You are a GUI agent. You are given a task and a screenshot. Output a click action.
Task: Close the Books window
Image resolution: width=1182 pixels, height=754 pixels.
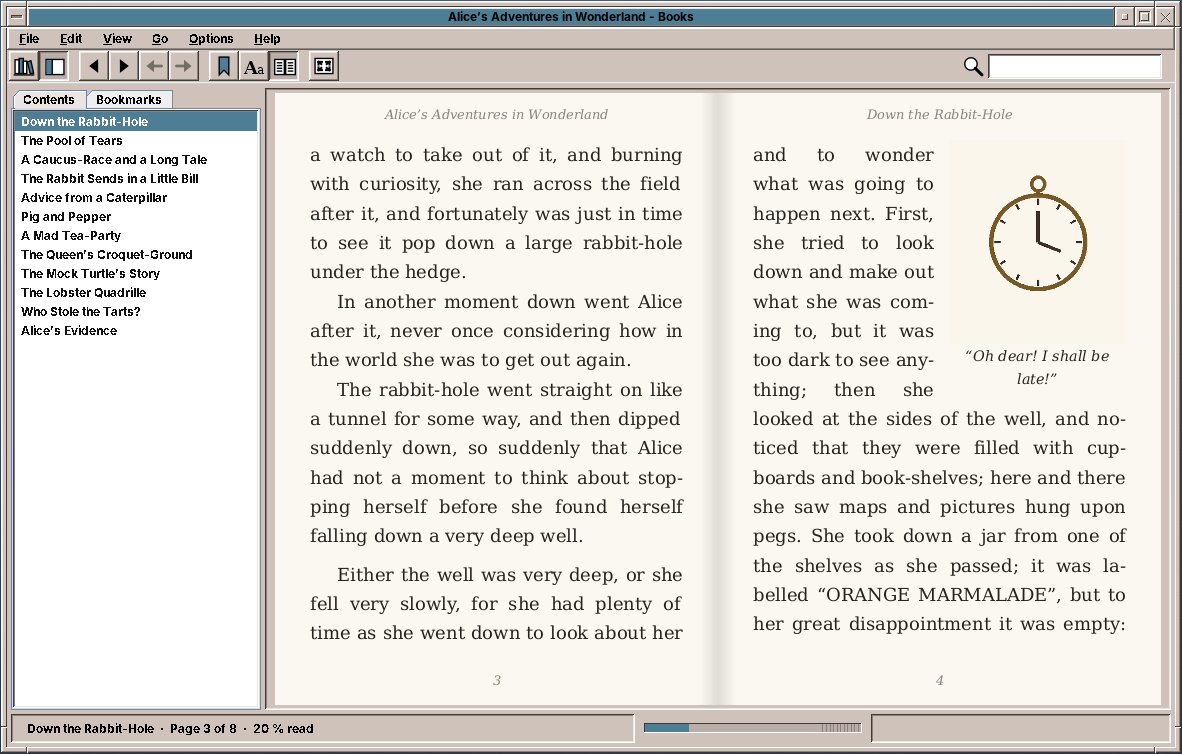(x=1164, y=16)
